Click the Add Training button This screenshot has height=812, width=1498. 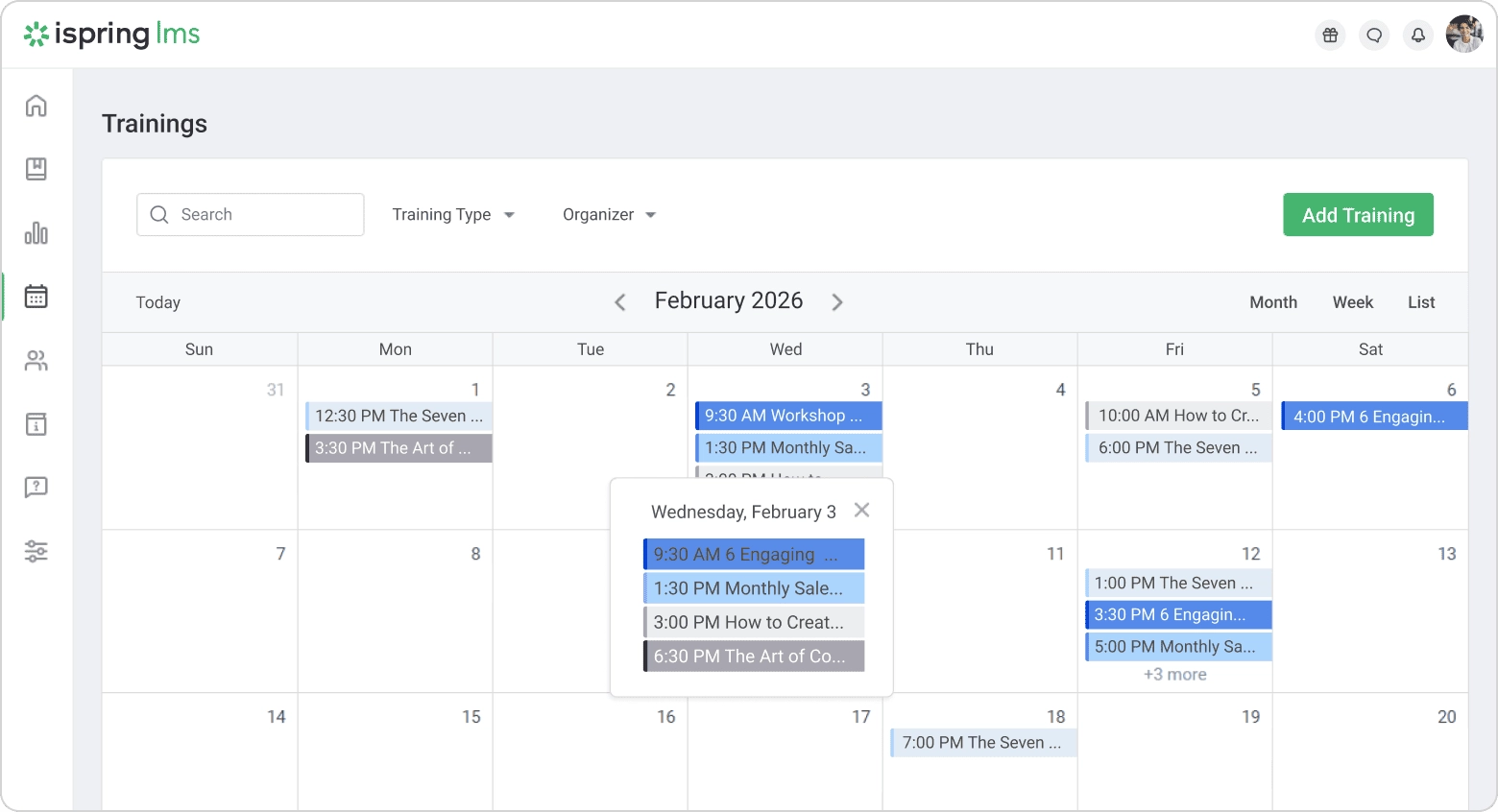point(1358,215)
